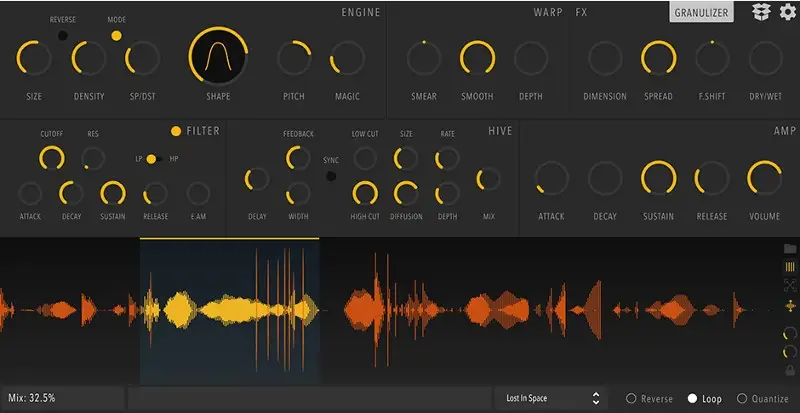Toggle the Hive Sync button
800x413 pixels.
point(331,176)
